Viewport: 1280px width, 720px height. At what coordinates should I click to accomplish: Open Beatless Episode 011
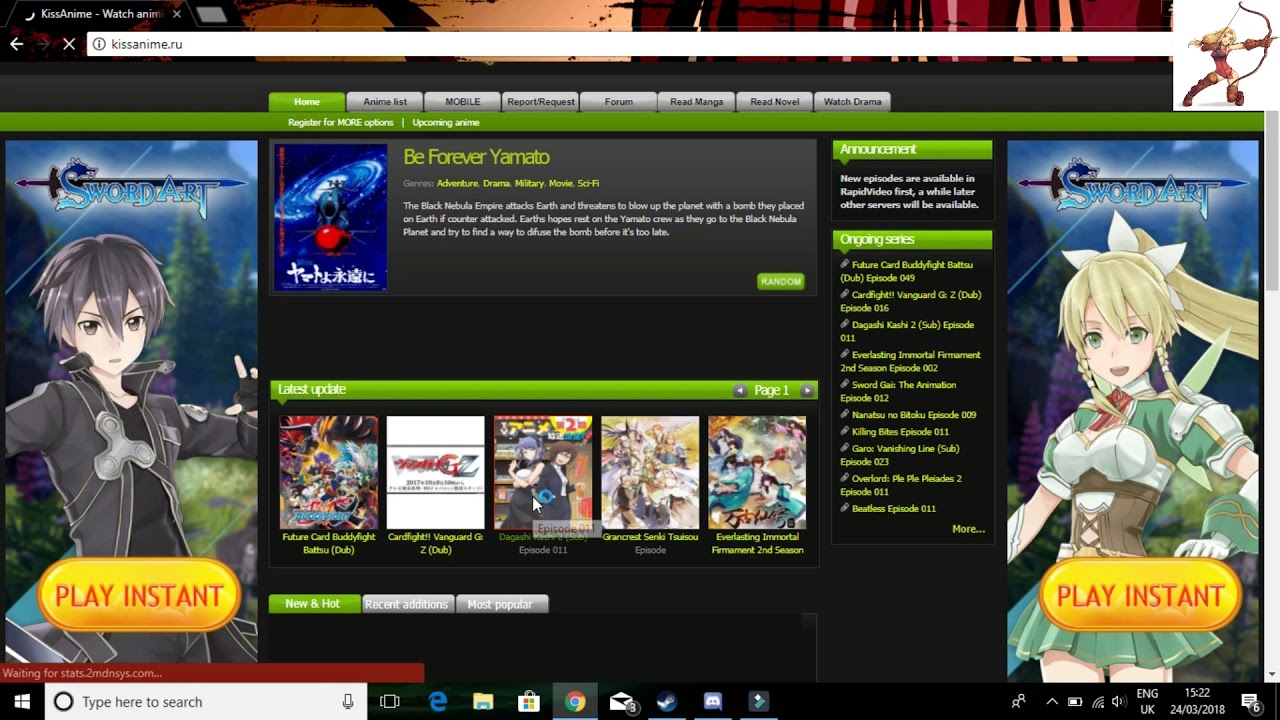[x=893, y=509]
